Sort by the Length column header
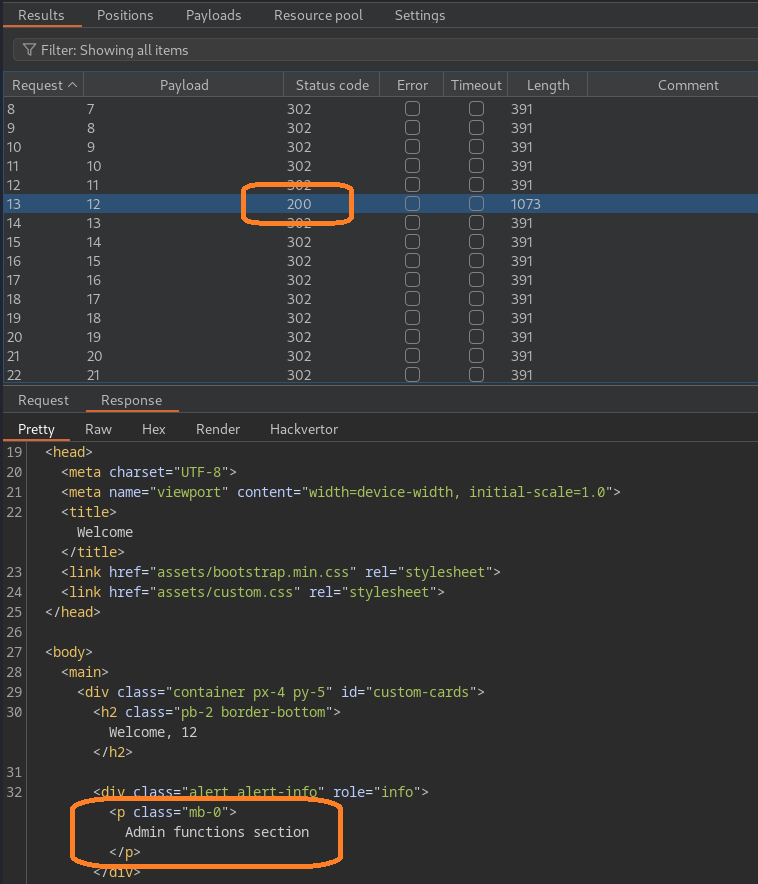Screen dimensions: 758x884 tap(548, 86)
